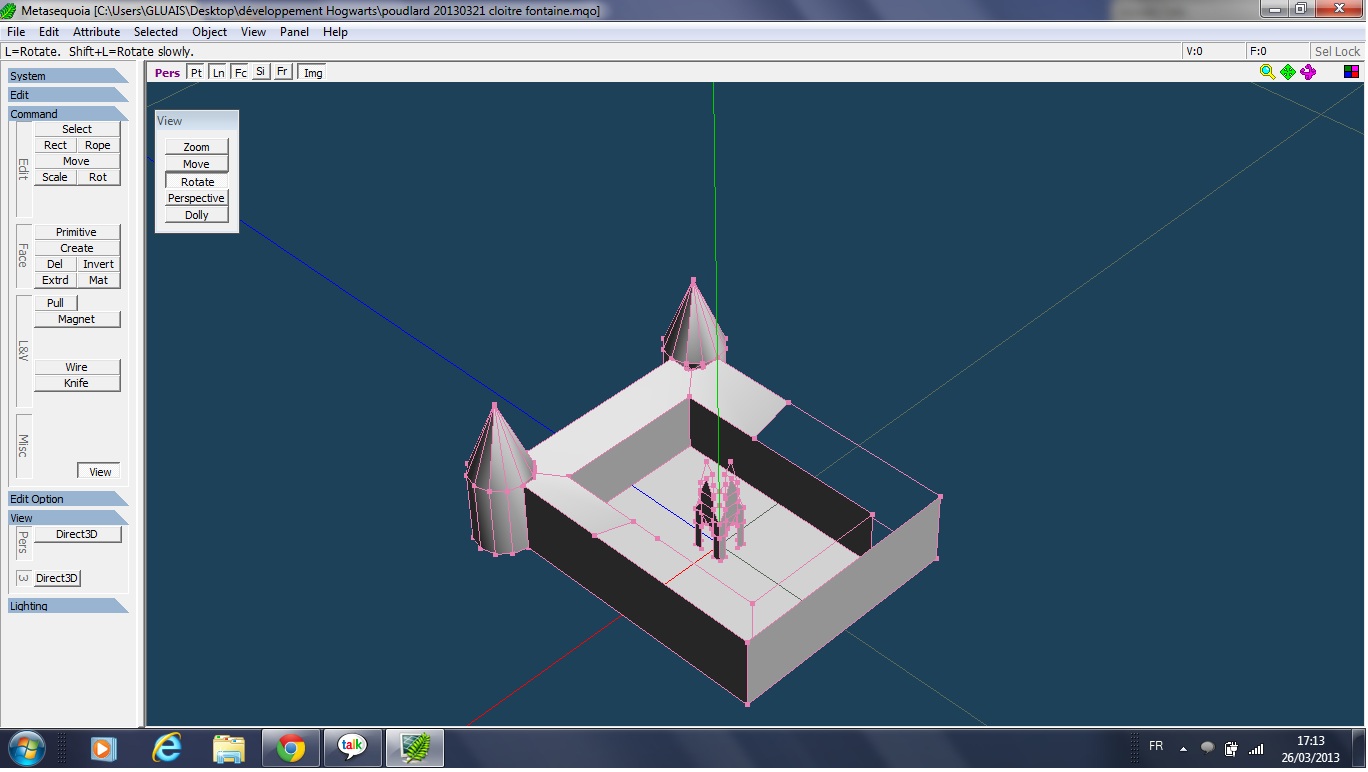This screenshot has height=772, width=1368.
Task: Open the Attribute menu
Action: pyautogui.click(x=96, y=32)
